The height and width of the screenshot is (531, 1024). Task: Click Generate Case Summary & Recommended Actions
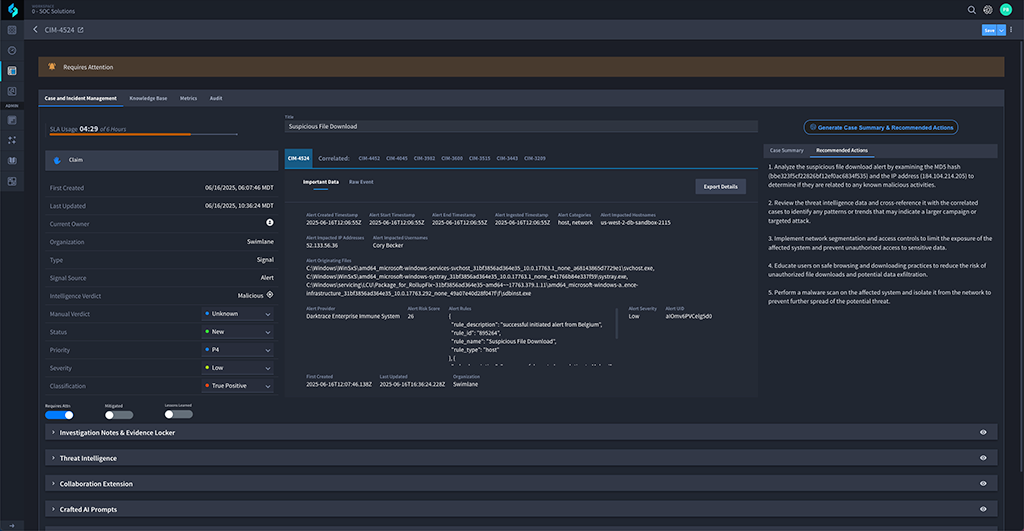tap(881, 127)
